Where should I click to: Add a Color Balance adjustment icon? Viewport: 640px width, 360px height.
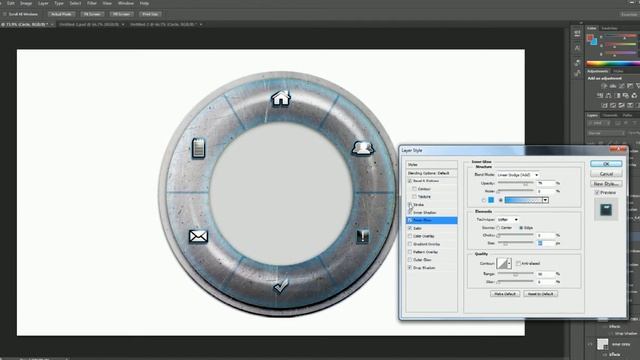(608, 96)
